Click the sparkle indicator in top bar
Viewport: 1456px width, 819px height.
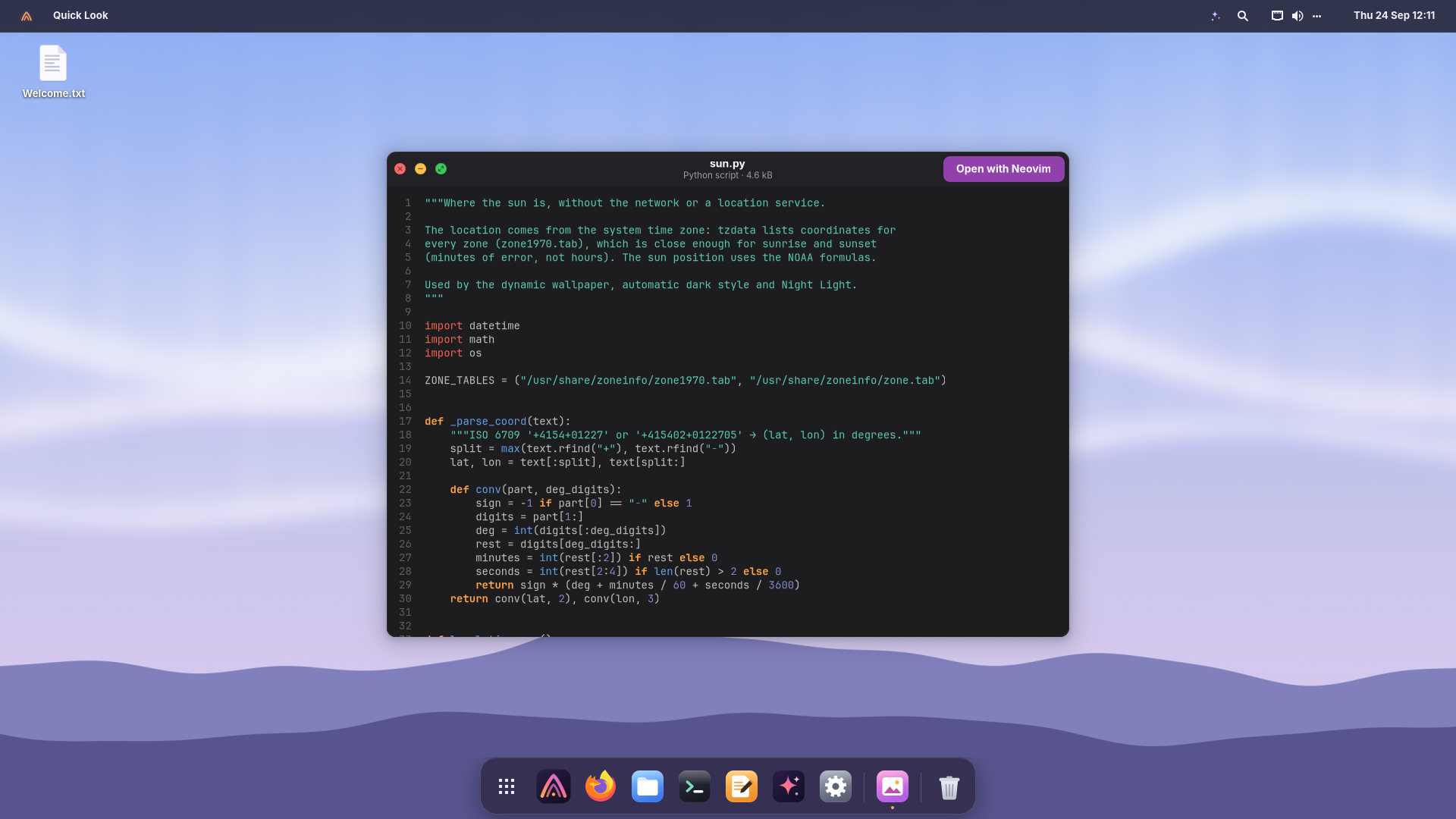click(1216, 16)
